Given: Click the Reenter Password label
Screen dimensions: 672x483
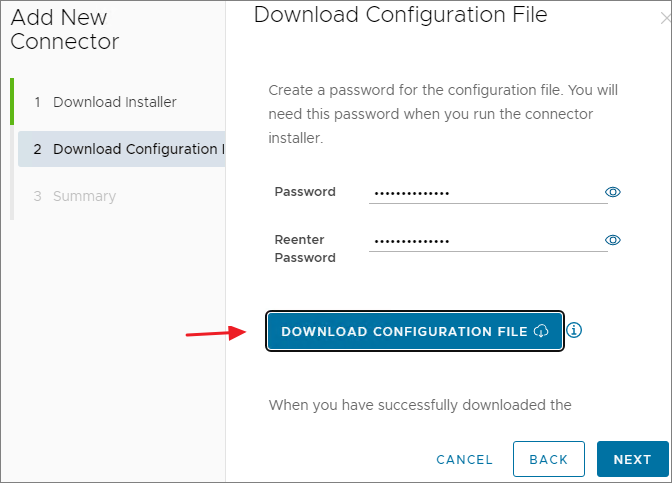Looking at the screenshot, I should coord(305,248).
